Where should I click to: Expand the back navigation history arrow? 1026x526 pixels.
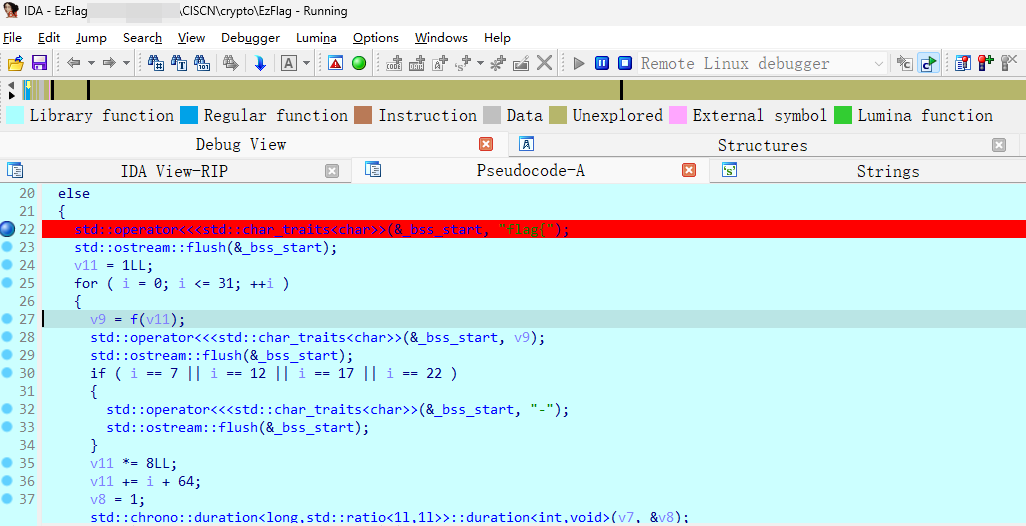(91, 63)
